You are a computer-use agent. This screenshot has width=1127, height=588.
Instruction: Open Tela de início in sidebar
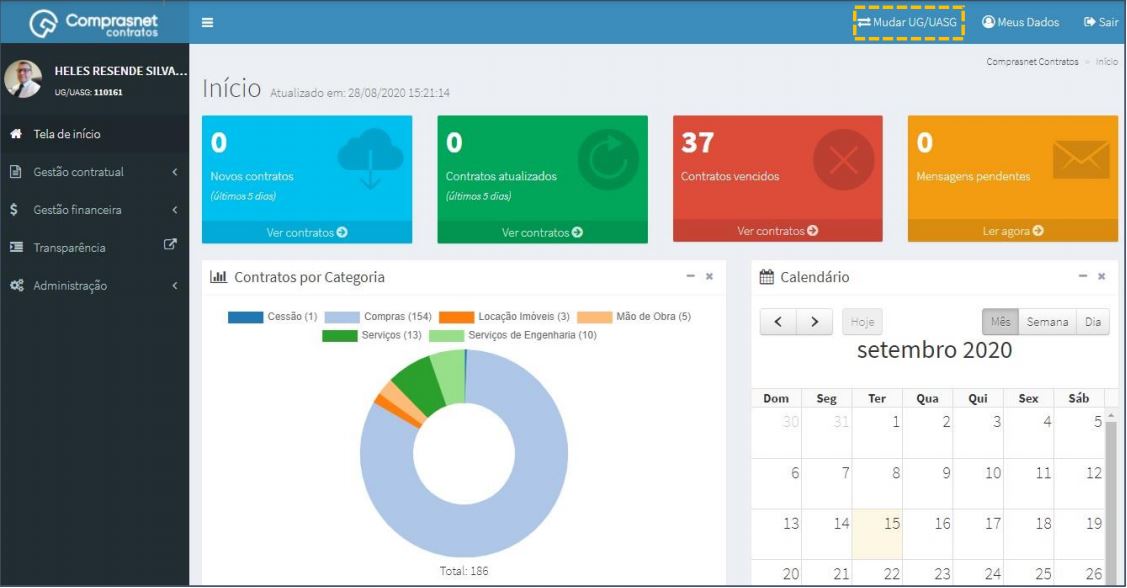tap(94, 134)
